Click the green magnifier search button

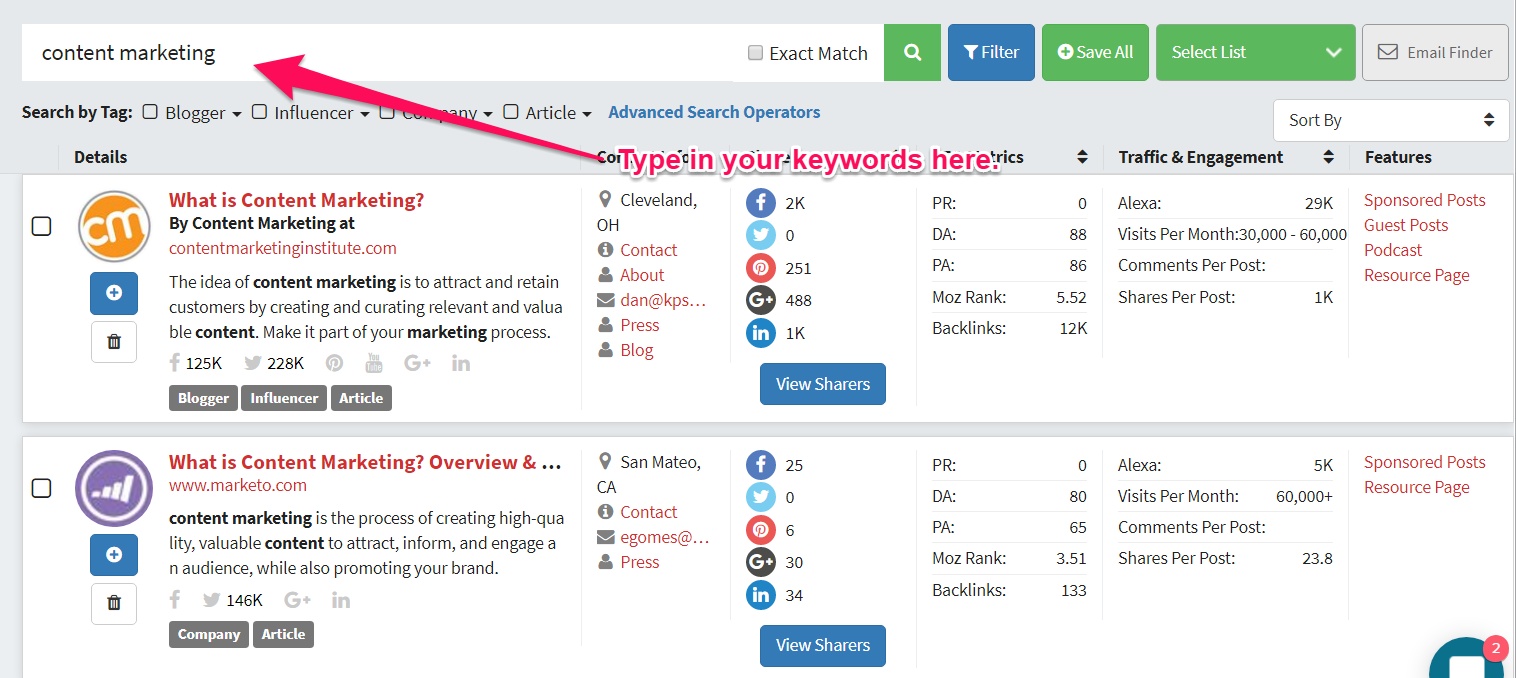[x=912, y=53]
